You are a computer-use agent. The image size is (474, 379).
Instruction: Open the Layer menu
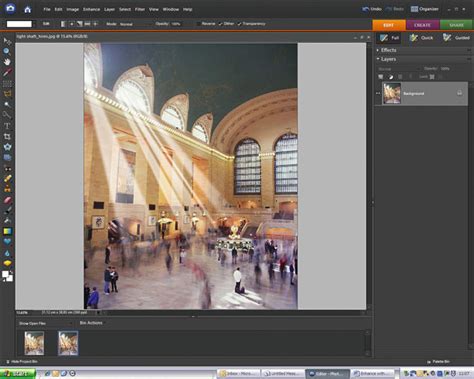click(x=109, y=9)
